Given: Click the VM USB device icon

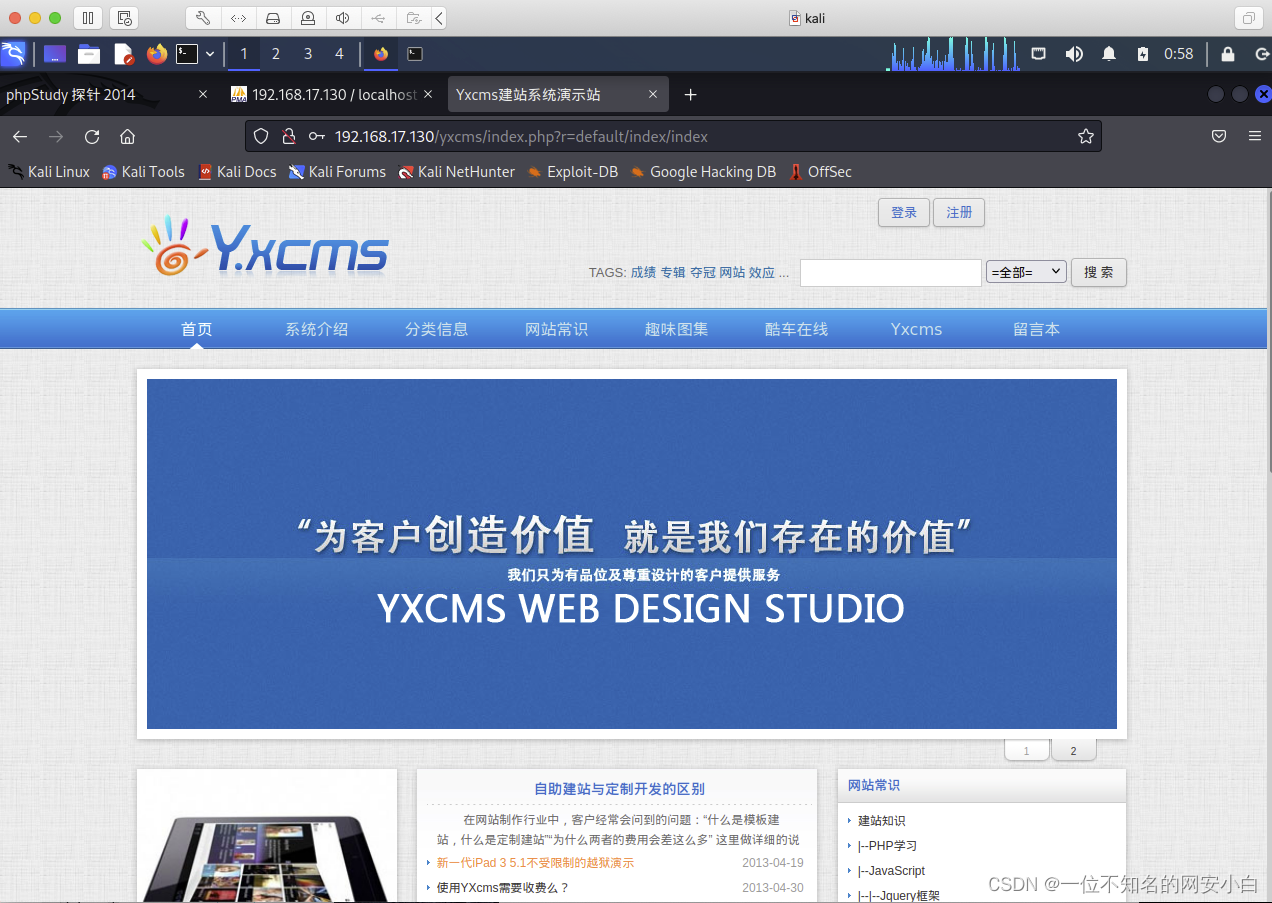Looking at the screenshot, I should point(377,18).
